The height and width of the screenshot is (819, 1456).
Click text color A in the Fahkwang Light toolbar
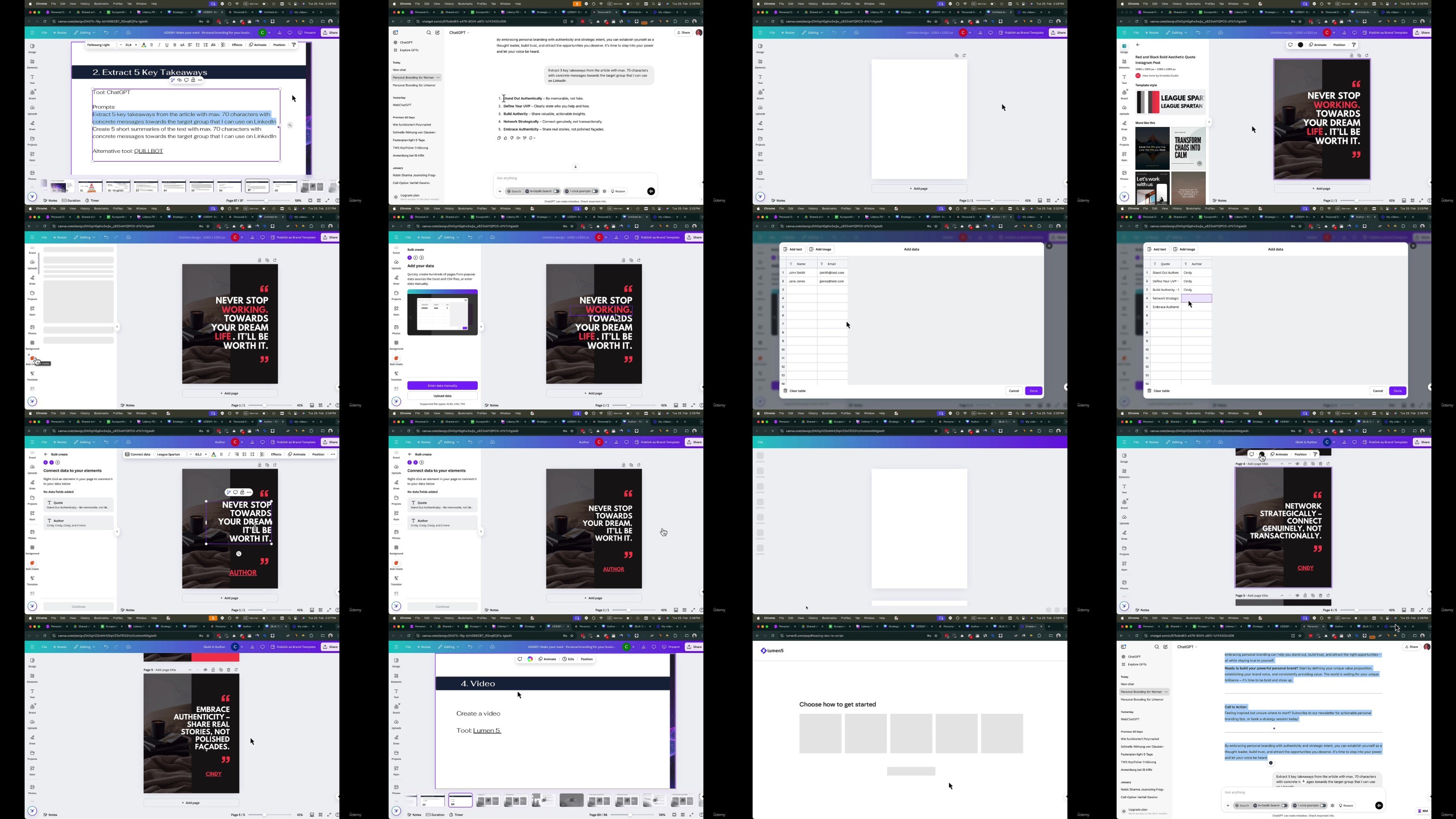point(144,45)
